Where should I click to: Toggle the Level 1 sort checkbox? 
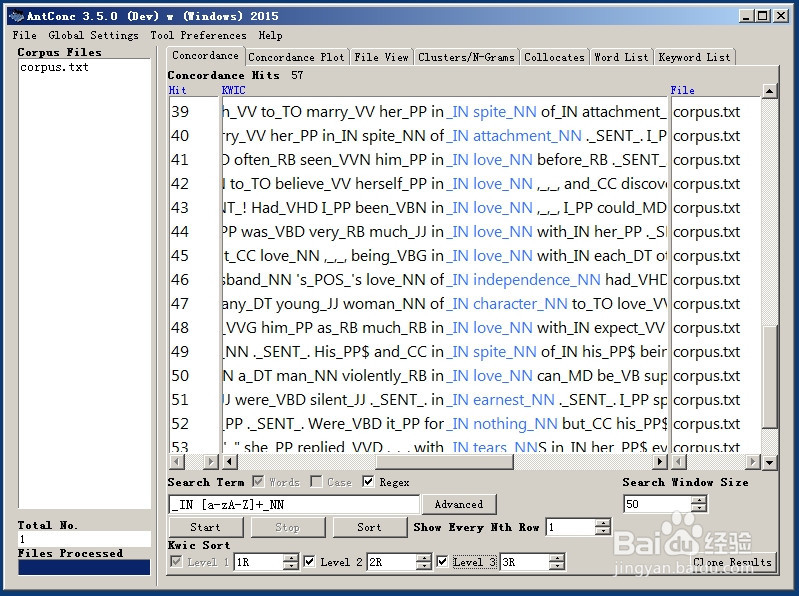coord(176,561)
